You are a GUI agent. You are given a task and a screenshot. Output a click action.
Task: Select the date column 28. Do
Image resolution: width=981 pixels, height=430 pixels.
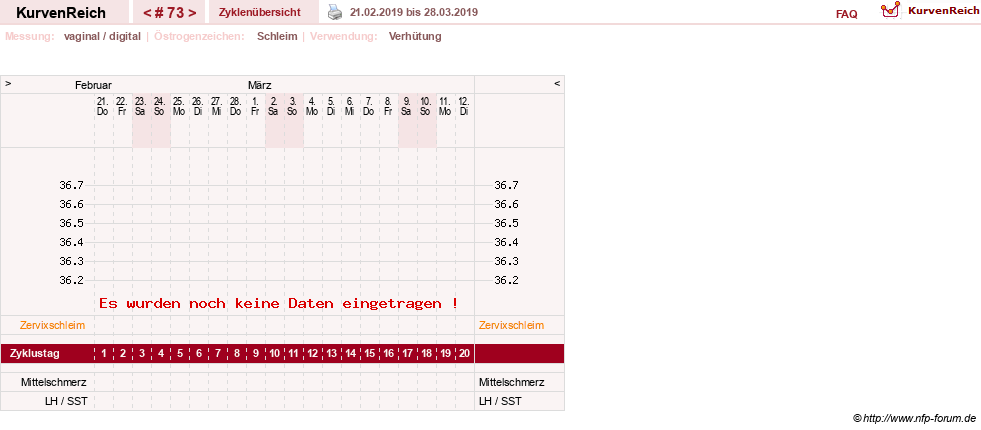[x=236, y=106]
